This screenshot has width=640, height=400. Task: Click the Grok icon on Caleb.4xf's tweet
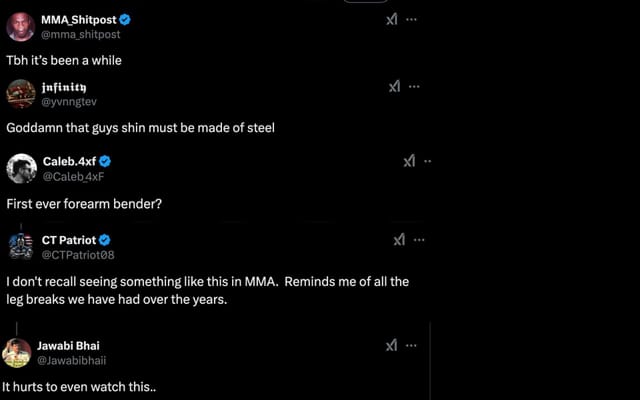pyautogui.click(x=409, y=161)
